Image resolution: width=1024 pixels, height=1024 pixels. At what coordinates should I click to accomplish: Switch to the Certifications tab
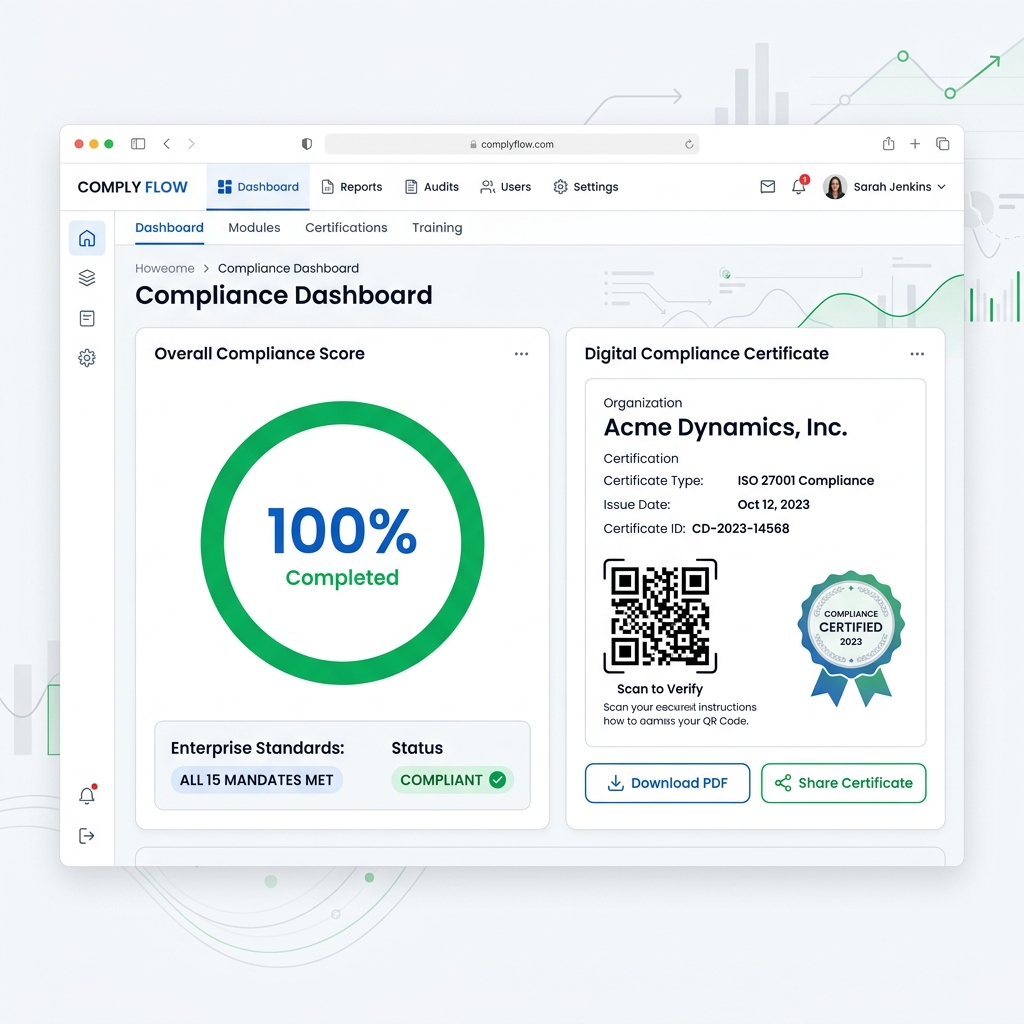pos(346,228)
